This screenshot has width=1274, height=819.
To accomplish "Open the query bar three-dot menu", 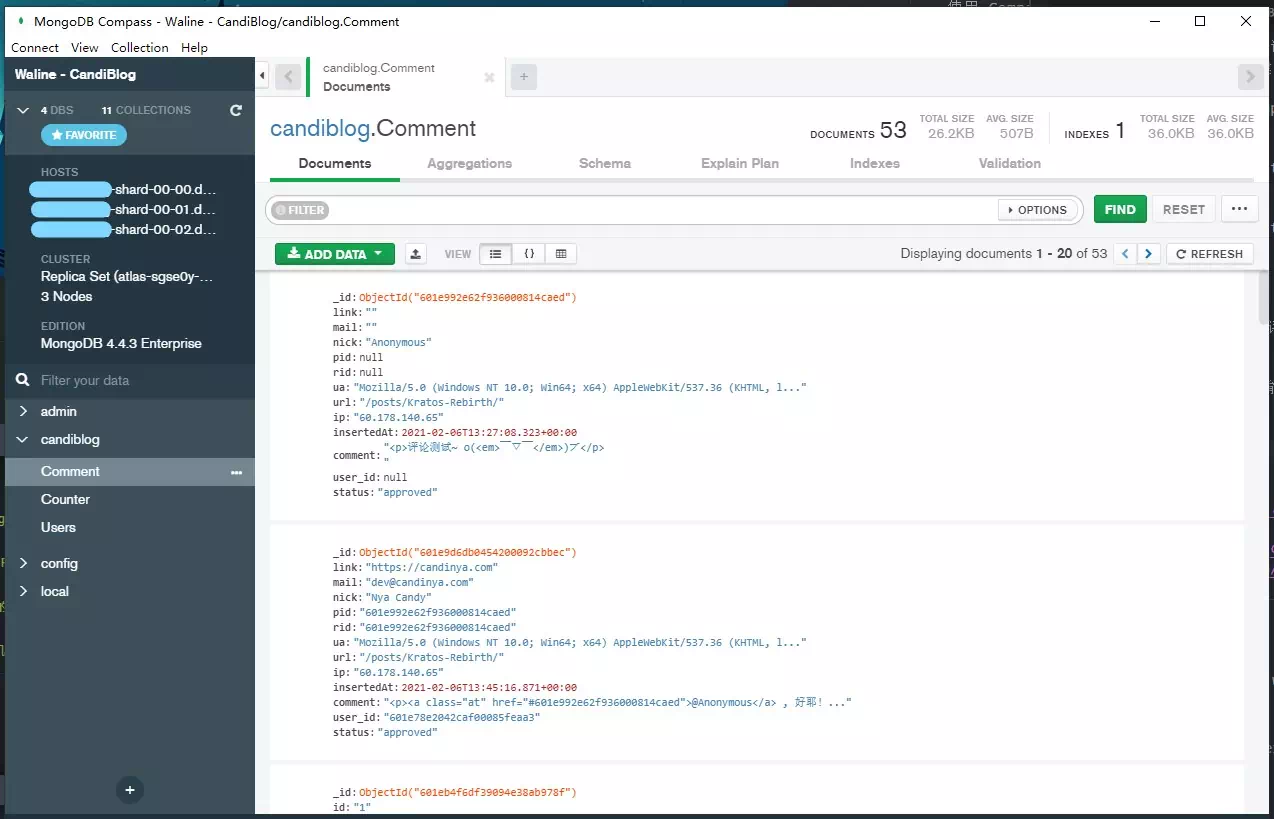I will tap(1239, 209).
